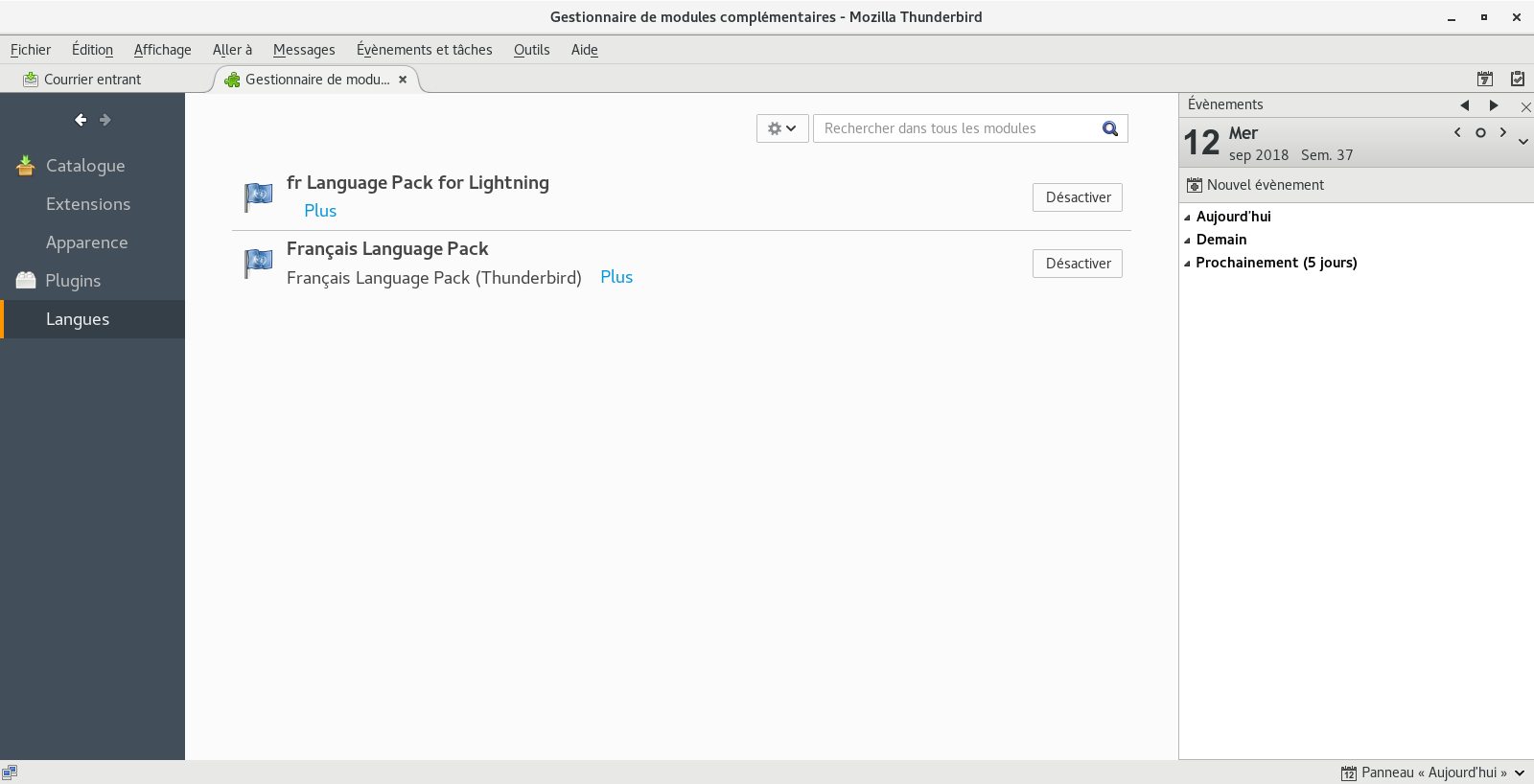Viewport: 1534px width, 784px height.
Task: Disable the fr Language Pack for Lightning
Action: [x=1078, y=197]
